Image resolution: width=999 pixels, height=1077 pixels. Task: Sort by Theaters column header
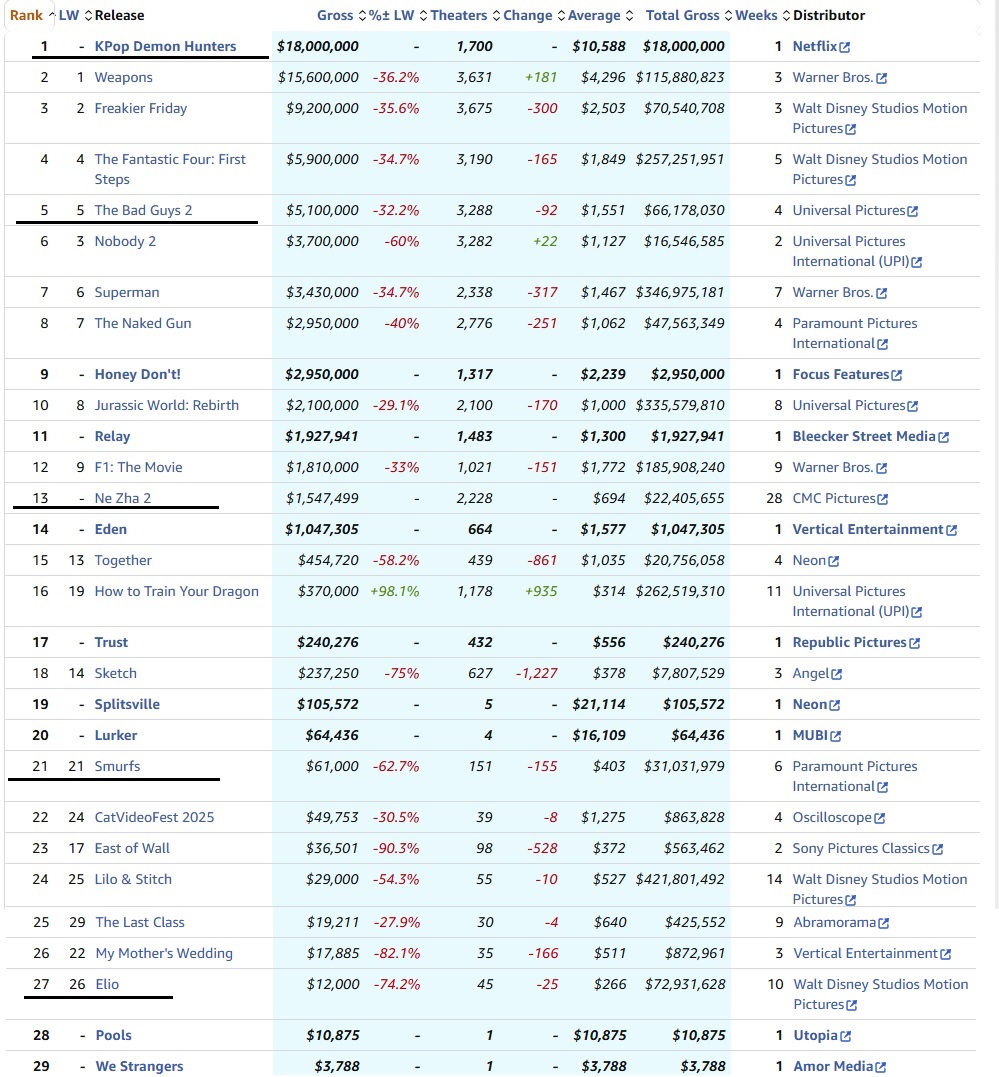click(x=465, y=15)
